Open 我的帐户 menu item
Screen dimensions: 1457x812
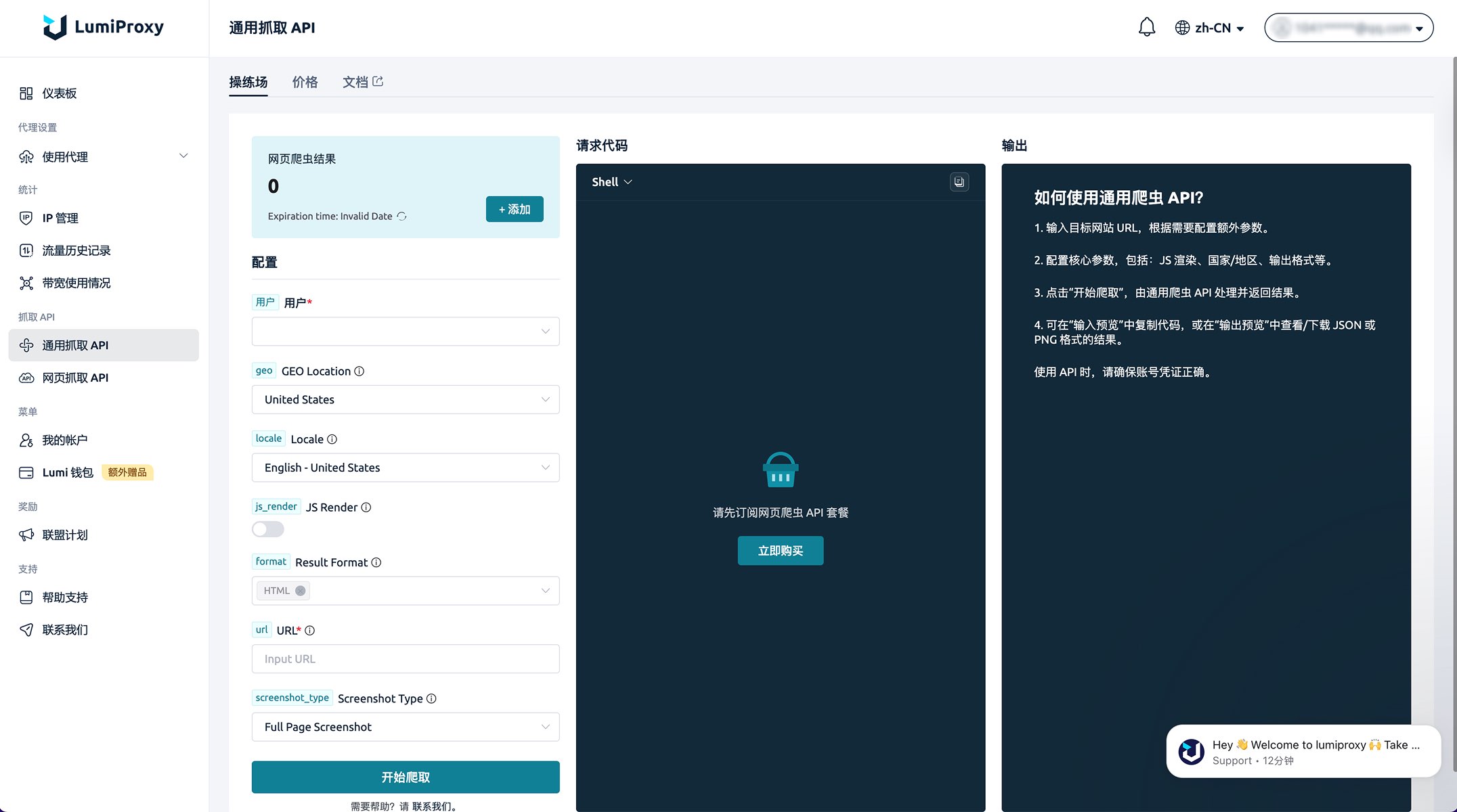coord(104,440)
